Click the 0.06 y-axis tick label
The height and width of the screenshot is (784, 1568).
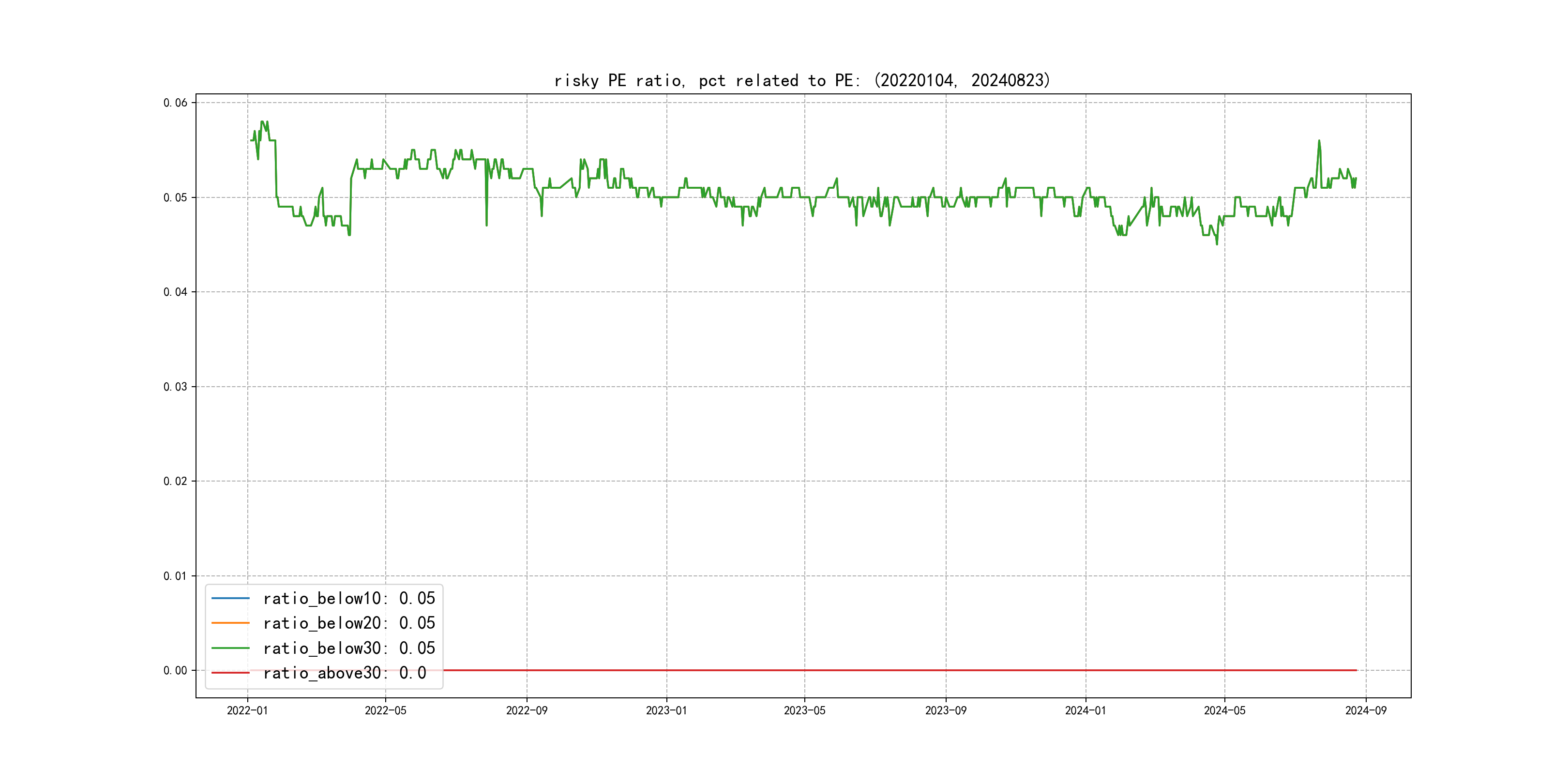coord(175,103)
